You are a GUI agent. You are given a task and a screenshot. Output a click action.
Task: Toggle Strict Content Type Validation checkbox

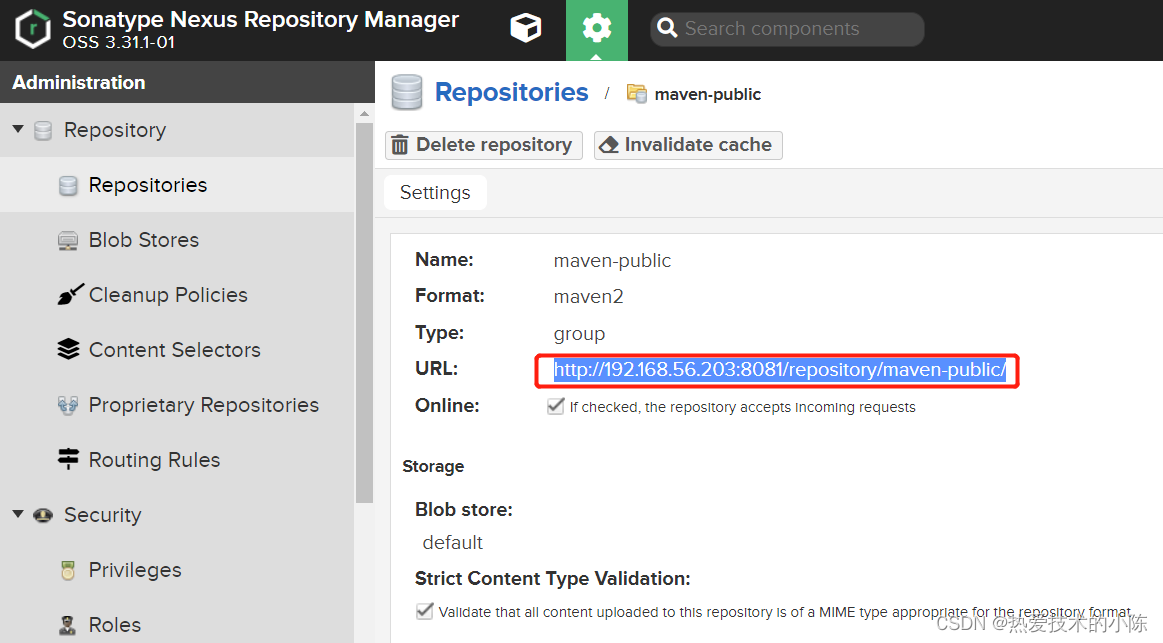pyautogui.click(x=424, y=611)
